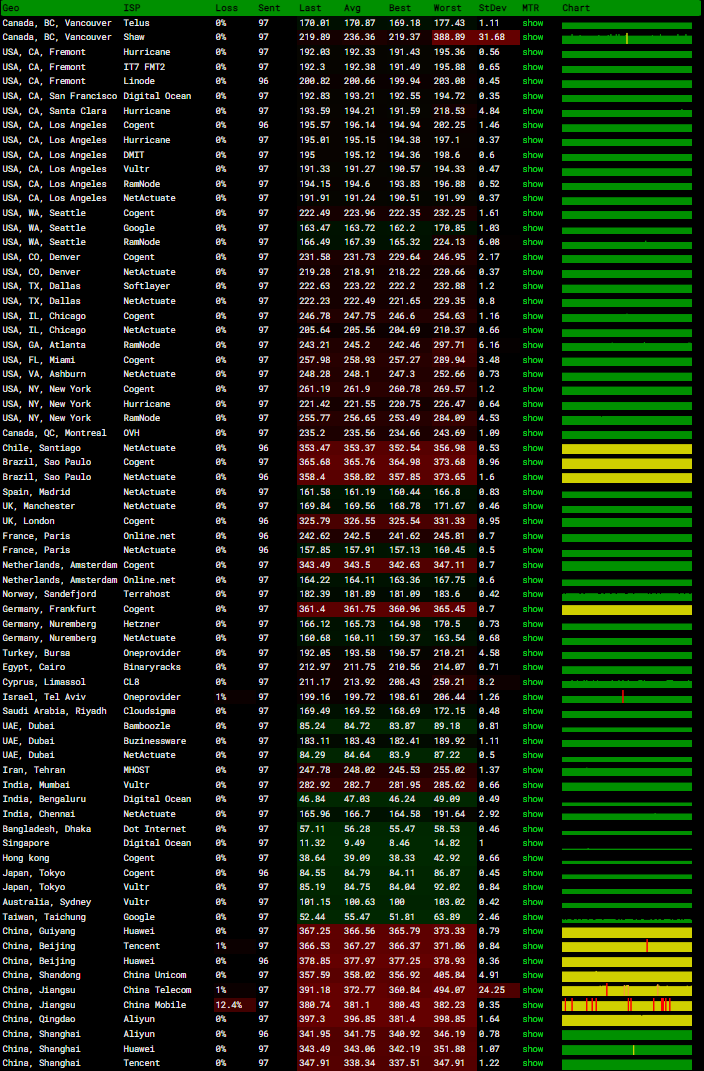Click the Worst column header
704x1071 pixels.
click(x=447, y=8)
